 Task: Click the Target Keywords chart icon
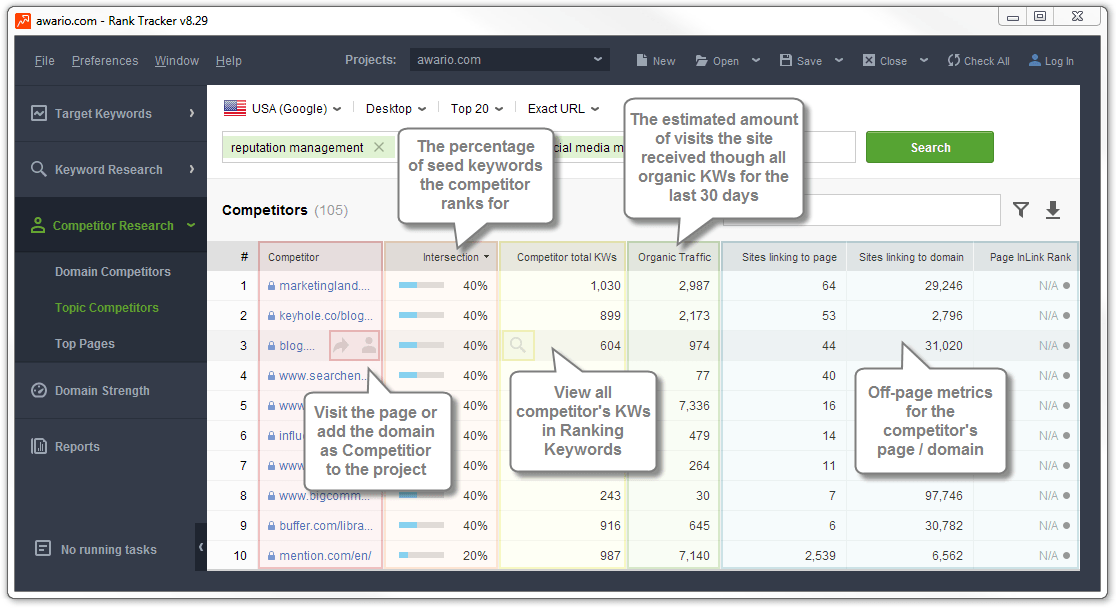pyautogui.click(x=39, y=113)
